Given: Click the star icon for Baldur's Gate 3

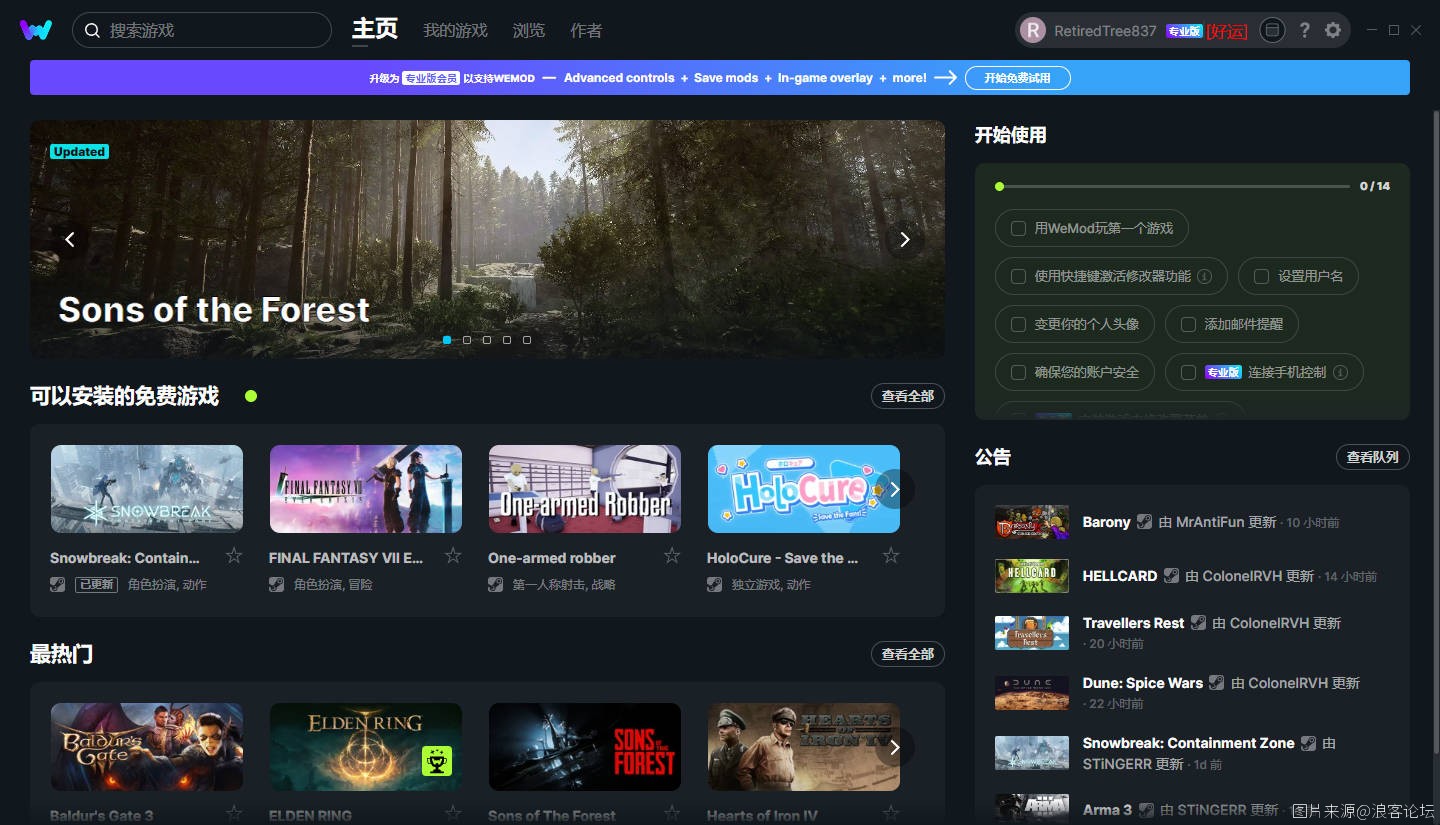Looking at the screenshot, I should click(233, 812).
